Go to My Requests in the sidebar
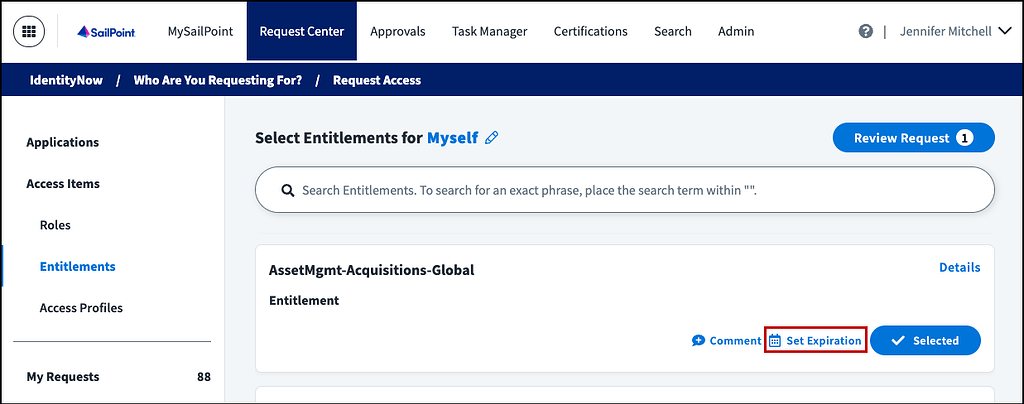1024x404 pixels. coord(63,377)
